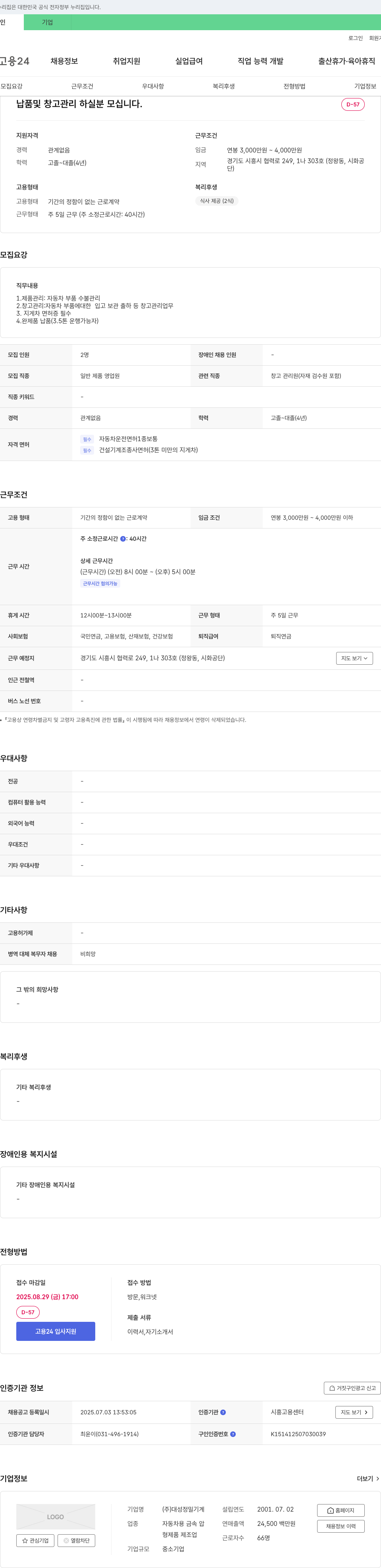Open the 취업지원 menu

click(x=127, y=61)
